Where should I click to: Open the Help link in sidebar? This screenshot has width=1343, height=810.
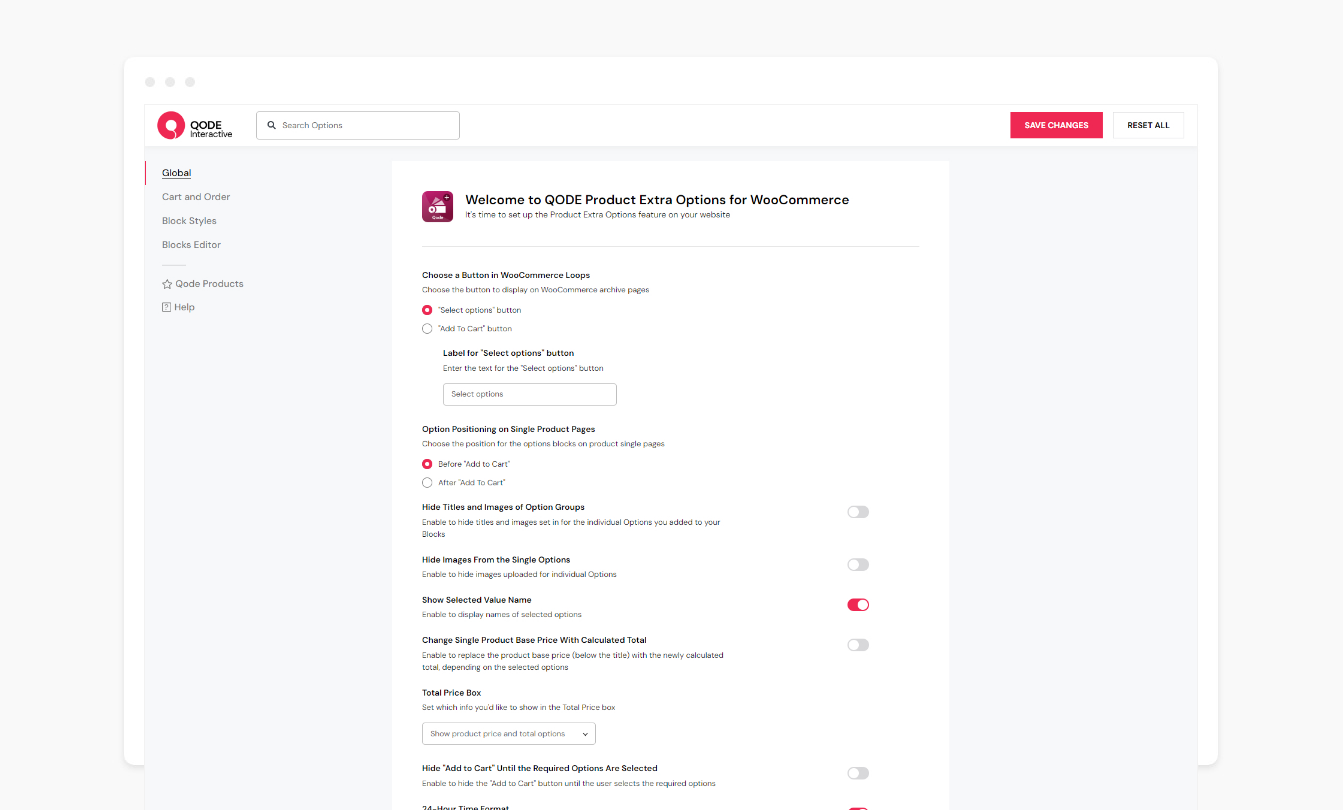pos(184,307)
